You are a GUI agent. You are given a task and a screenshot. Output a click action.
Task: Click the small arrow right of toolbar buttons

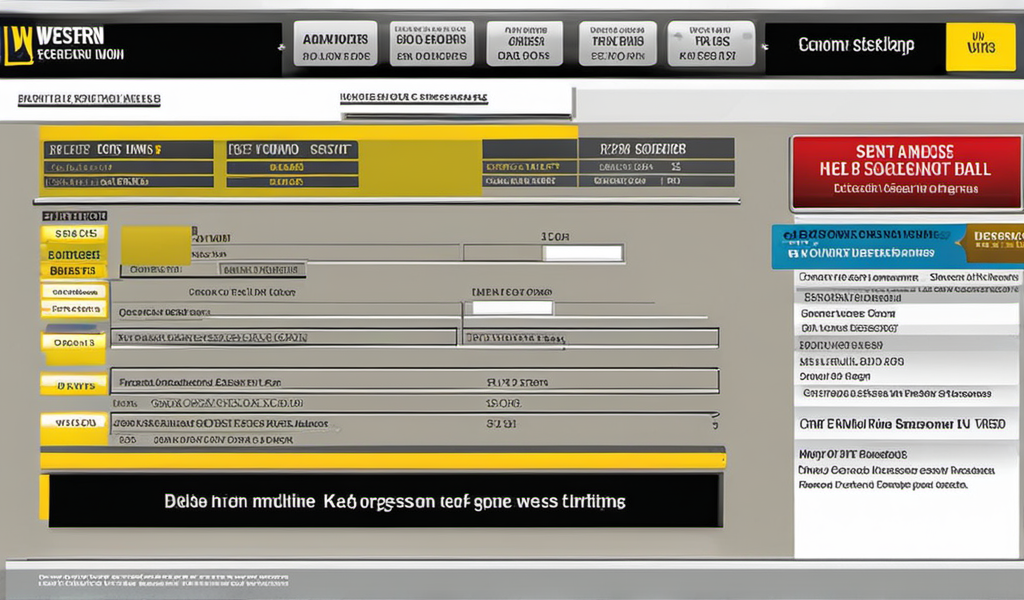[765, 47]
